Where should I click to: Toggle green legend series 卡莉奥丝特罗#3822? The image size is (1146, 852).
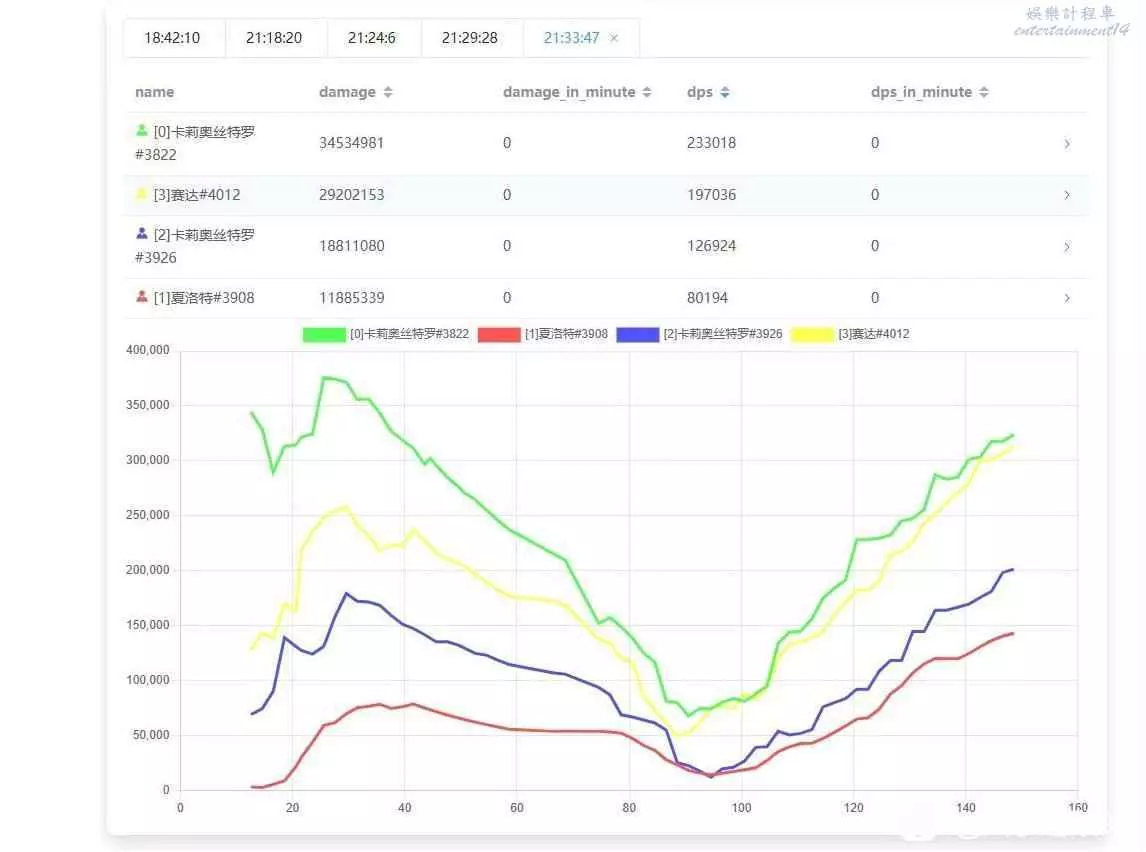323,335
